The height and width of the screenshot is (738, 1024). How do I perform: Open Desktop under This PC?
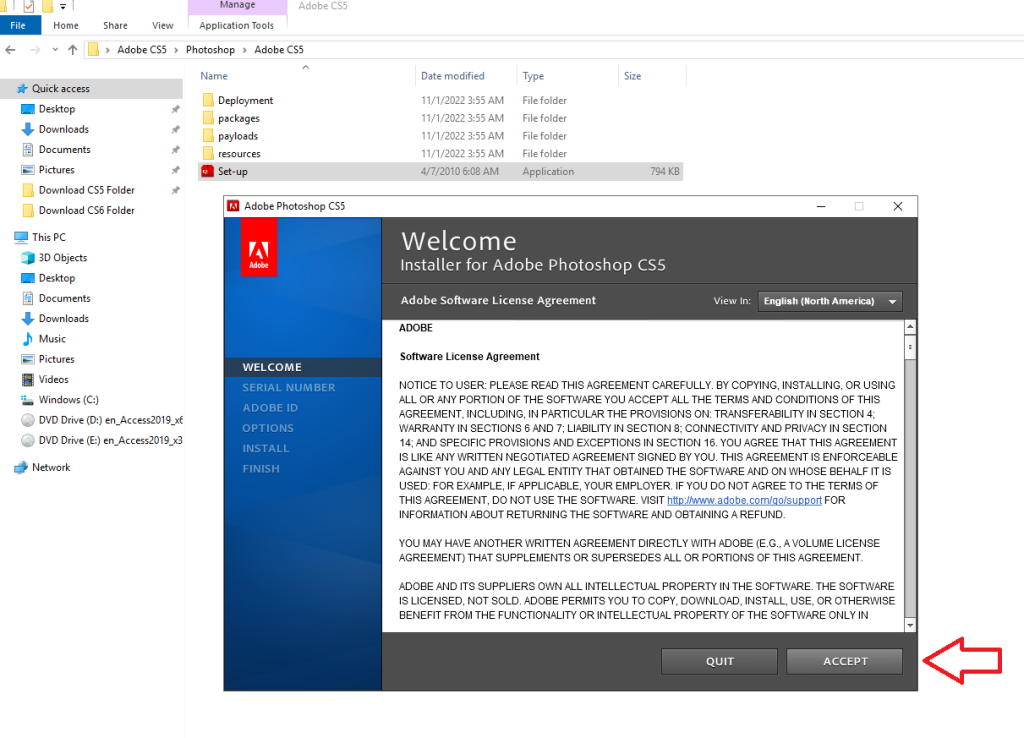pos(57,278)
